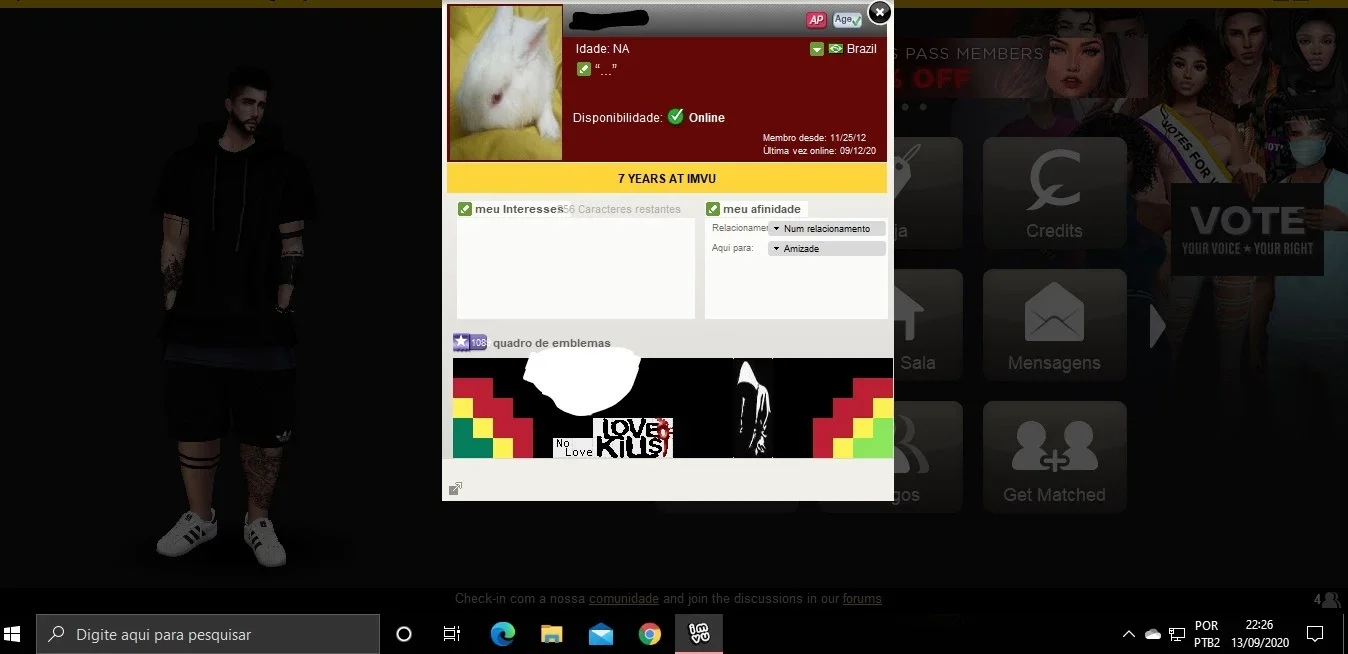Click the next page arrow beside the tiles
Screen dimensions: 1348x654
(x=1158, y=326)
